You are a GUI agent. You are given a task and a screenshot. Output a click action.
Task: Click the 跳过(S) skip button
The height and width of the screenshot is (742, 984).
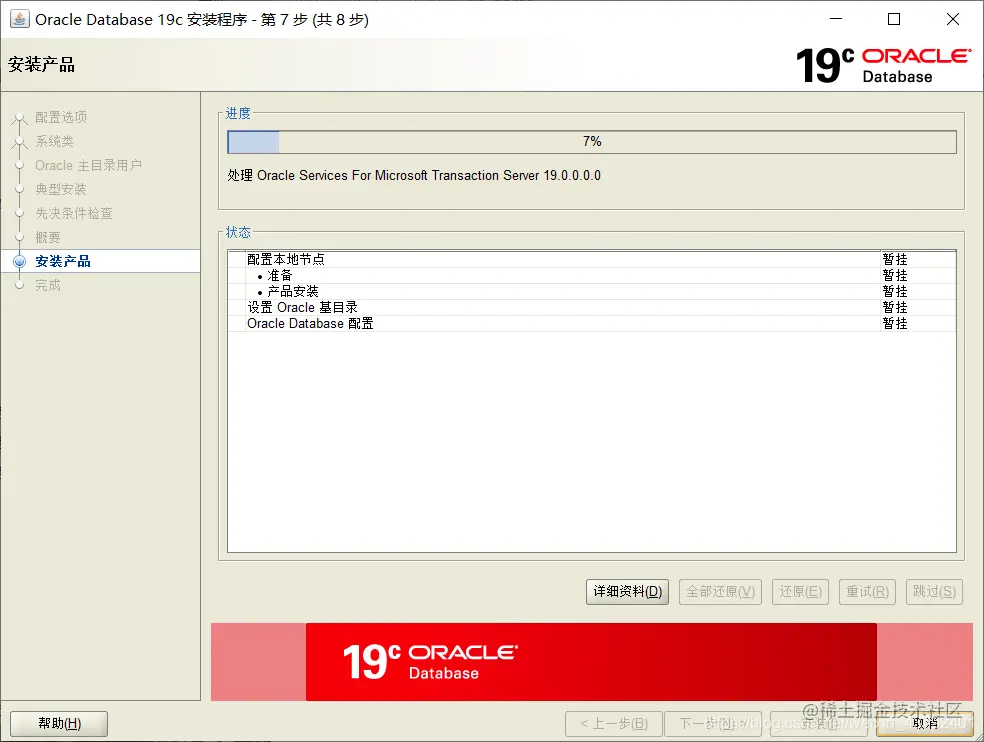click(x=934, y=591)
